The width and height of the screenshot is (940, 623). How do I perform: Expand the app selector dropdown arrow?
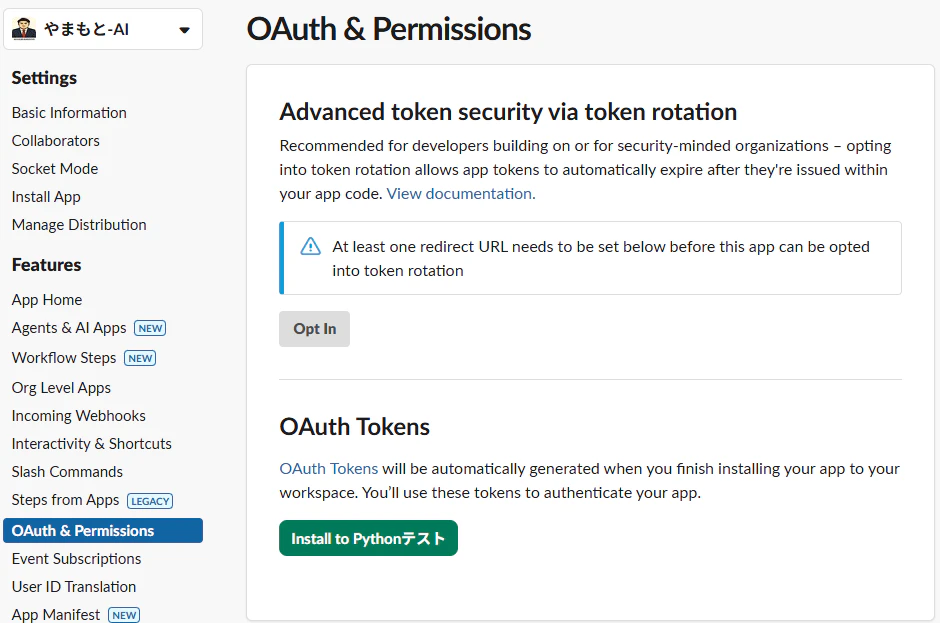pos(185,30)
